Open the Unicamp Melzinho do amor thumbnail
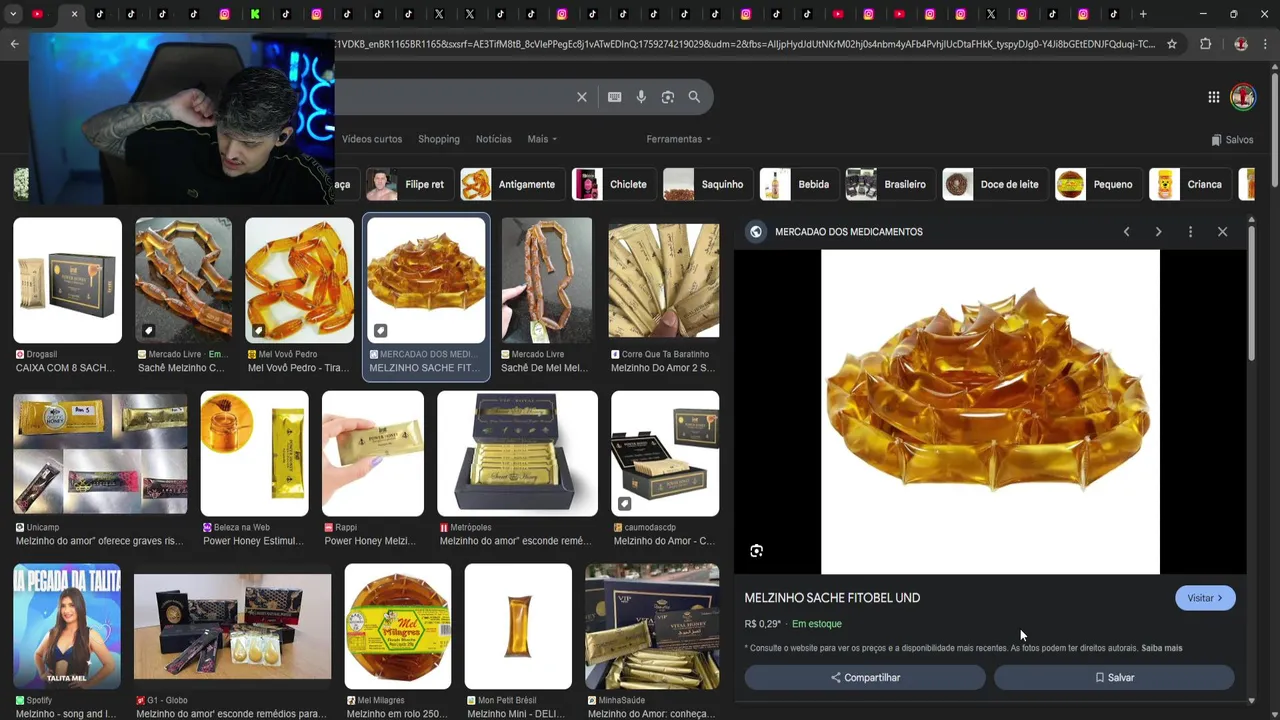The height and width of the screenshot is (720, 1280). click(100, 453)
